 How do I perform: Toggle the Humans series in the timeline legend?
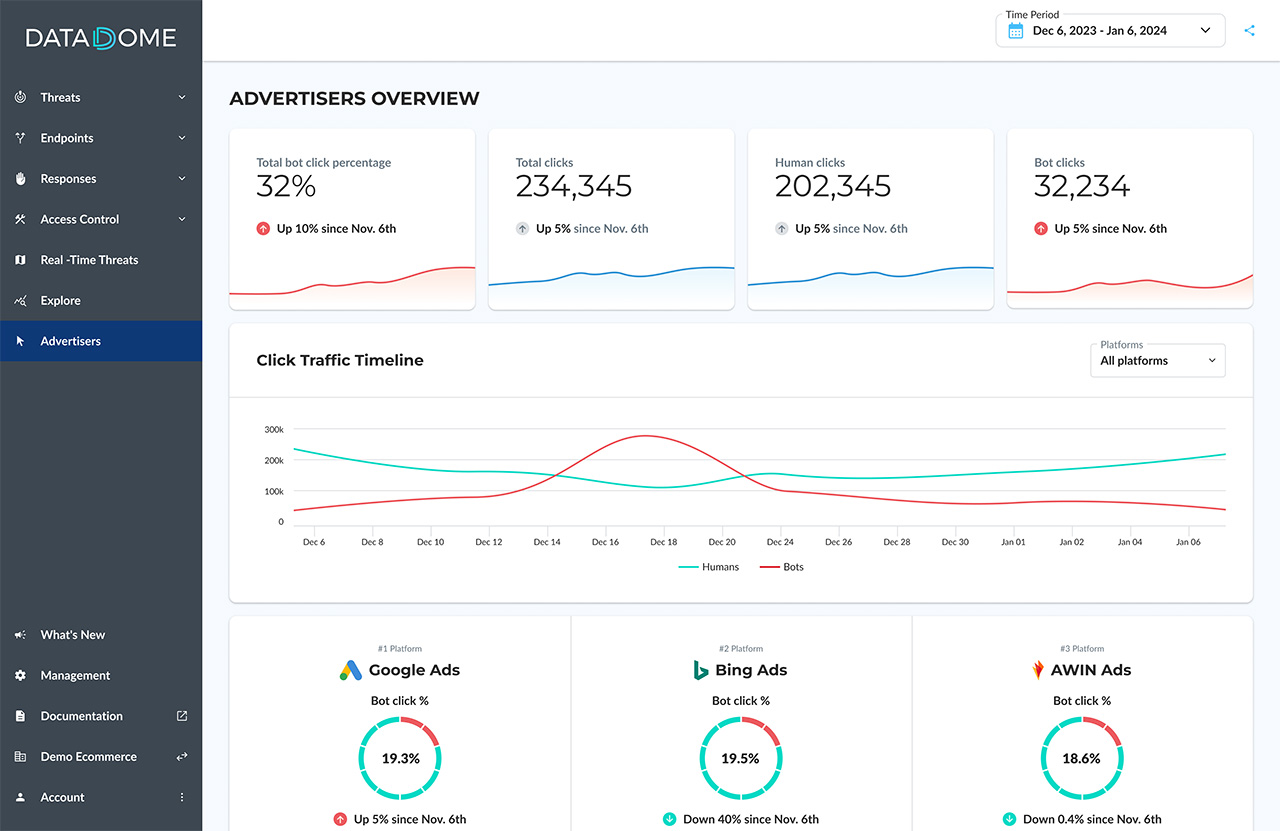pyautogui.click(x=709, y=566)
